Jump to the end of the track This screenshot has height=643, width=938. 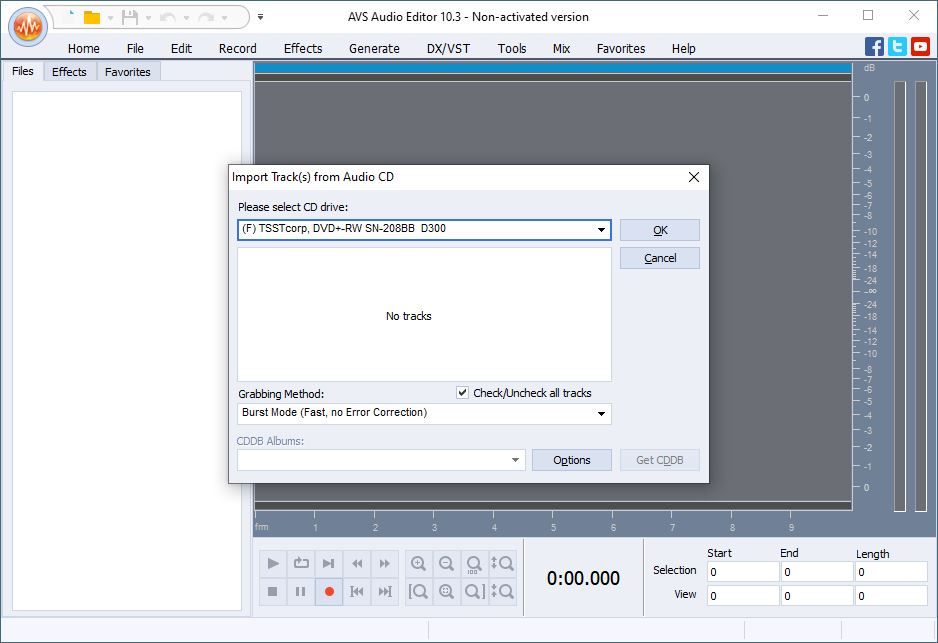click(385, 592)
